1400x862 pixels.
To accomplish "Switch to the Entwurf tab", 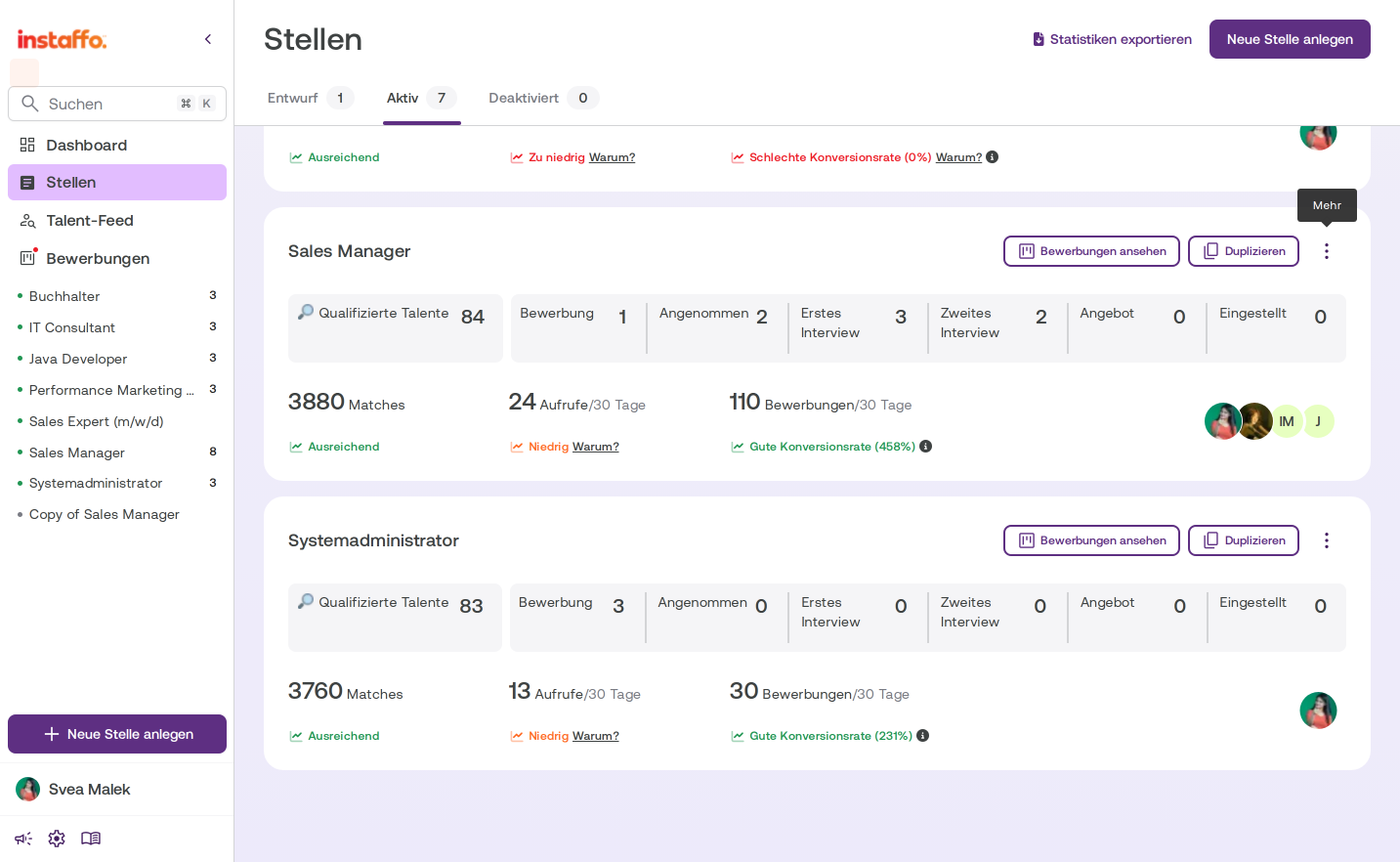I will point(311,98).
